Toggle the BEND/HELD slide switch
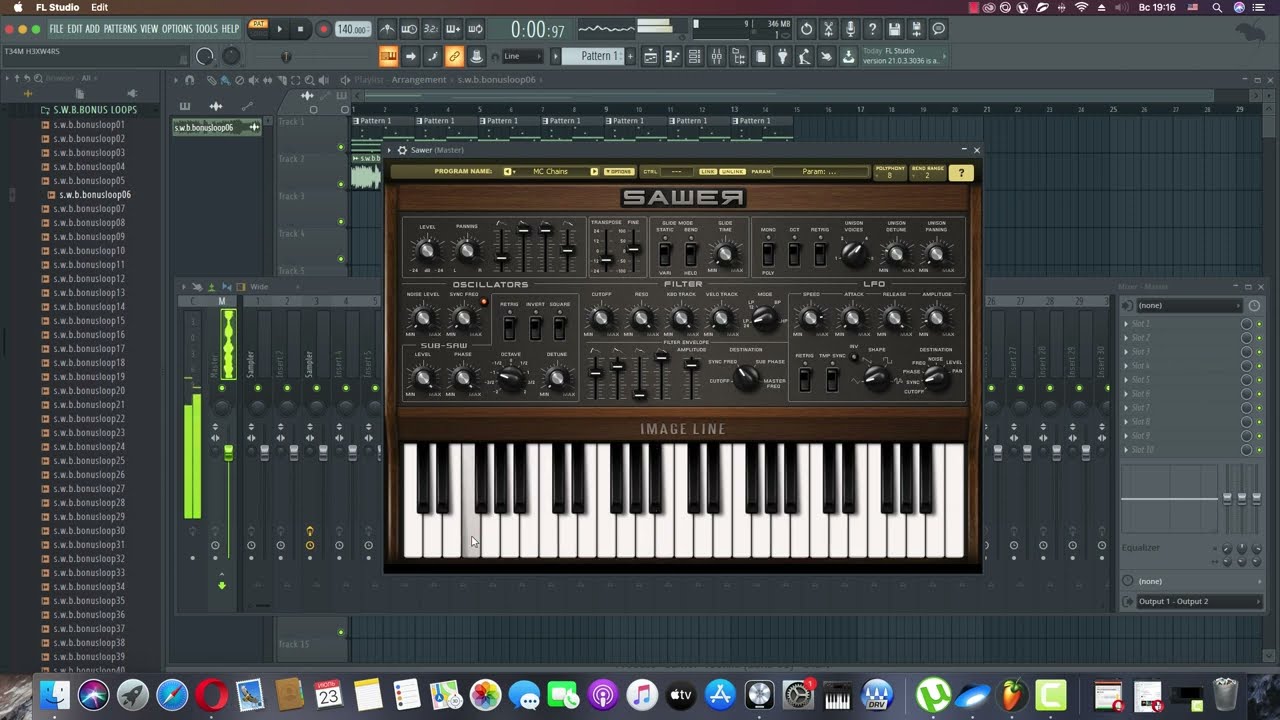 click(x=690, y=253)
